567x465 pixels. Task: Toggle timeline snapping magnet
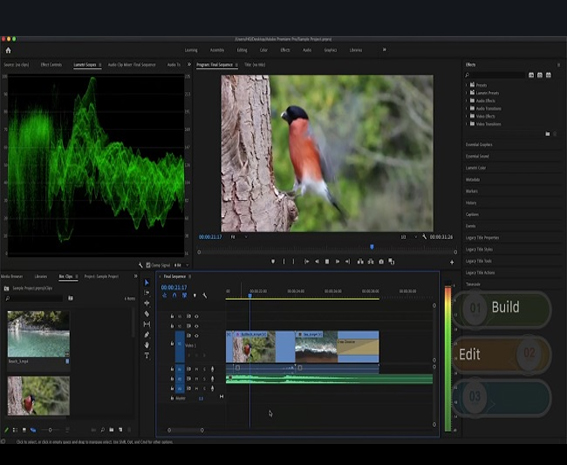174,295
